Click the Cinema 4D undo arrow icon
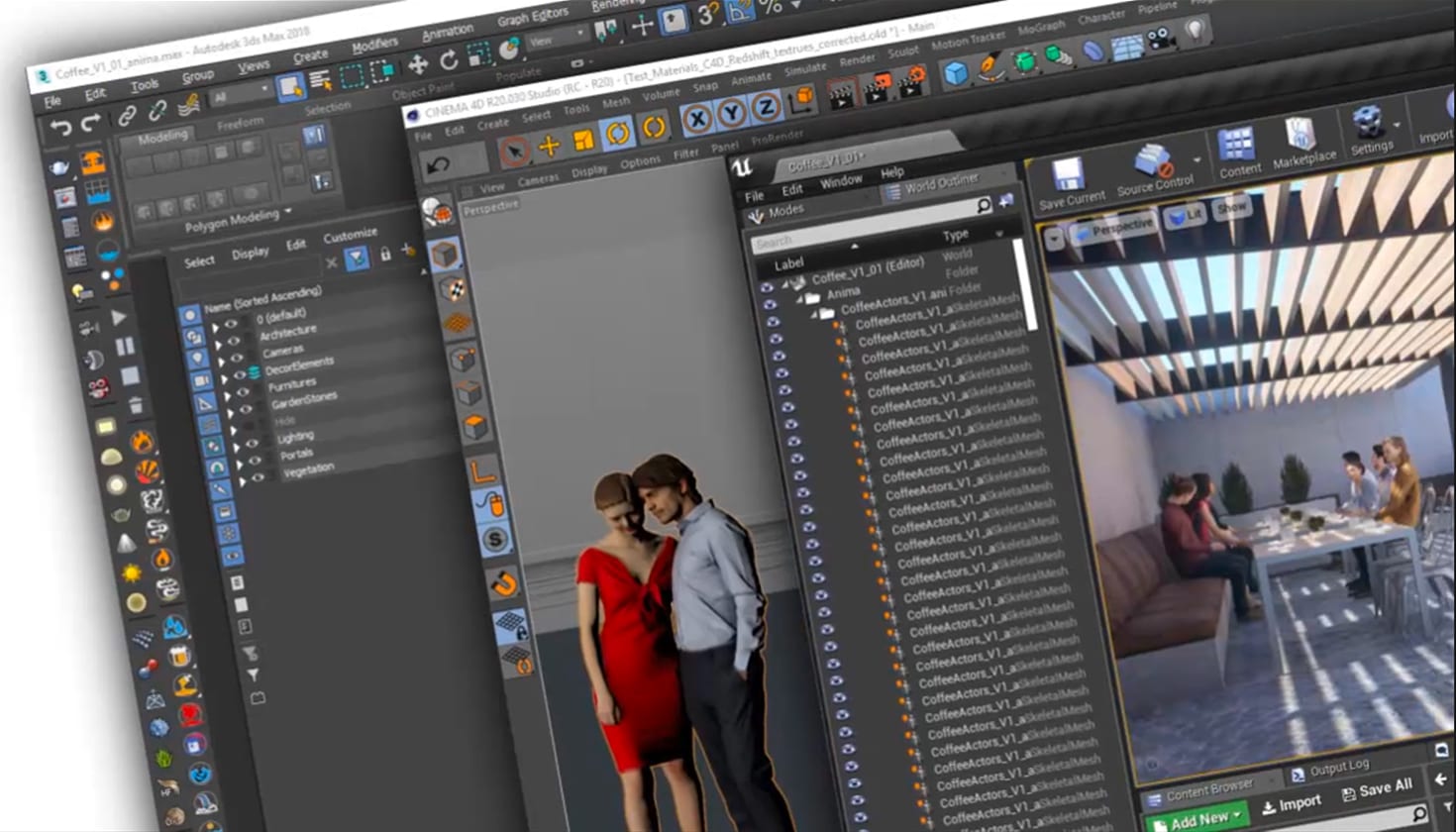The image size is (1456, 832). coord(439,165)
